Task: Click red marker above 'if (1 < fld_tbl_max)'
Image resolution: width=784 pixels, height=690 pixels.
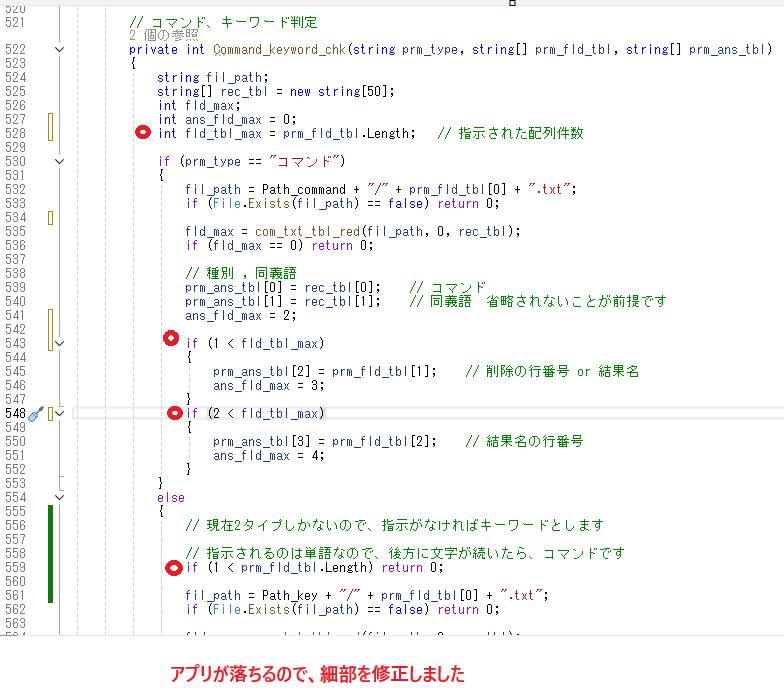Action: point(171,338)
